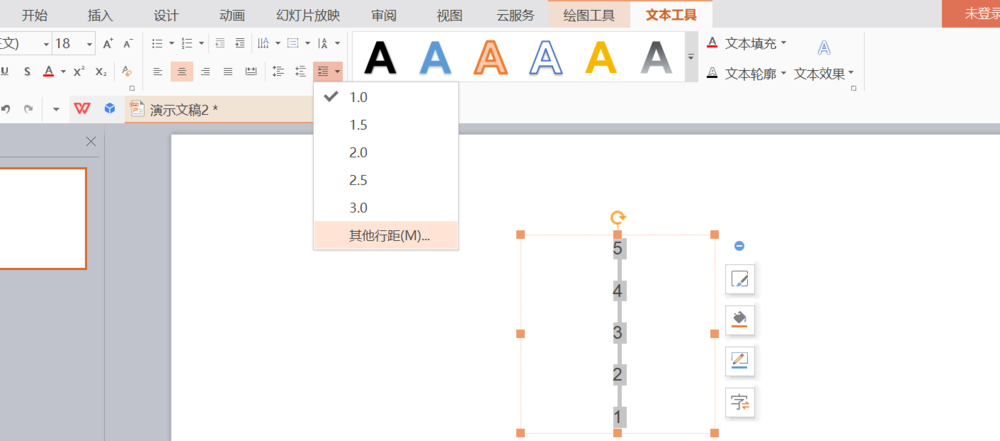Apply red font color A
Image resolution: width=1000 pixels, height=441 pixels.
(x=48, y=71)
